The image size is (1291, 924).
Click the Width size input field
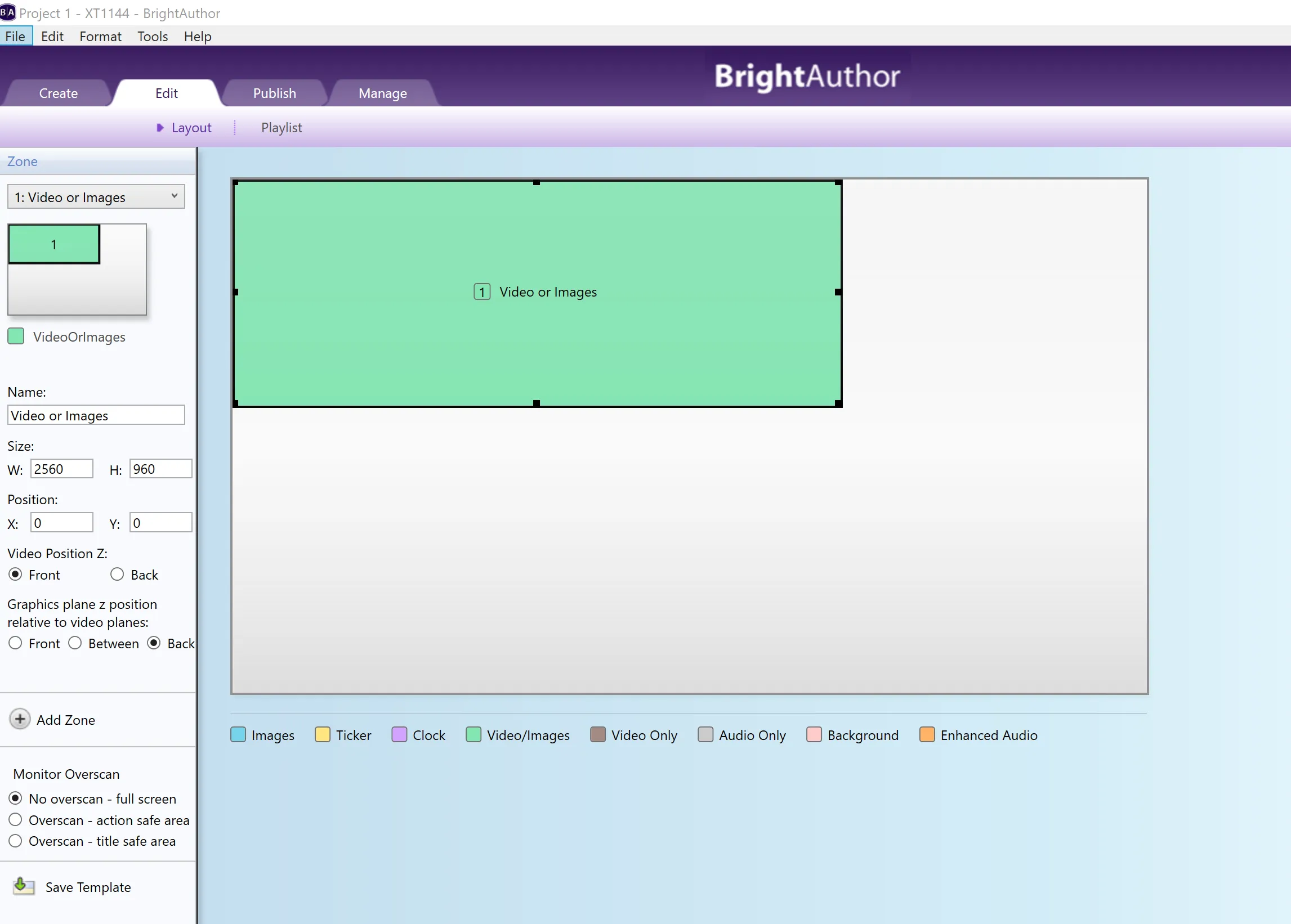click(61, 469)
